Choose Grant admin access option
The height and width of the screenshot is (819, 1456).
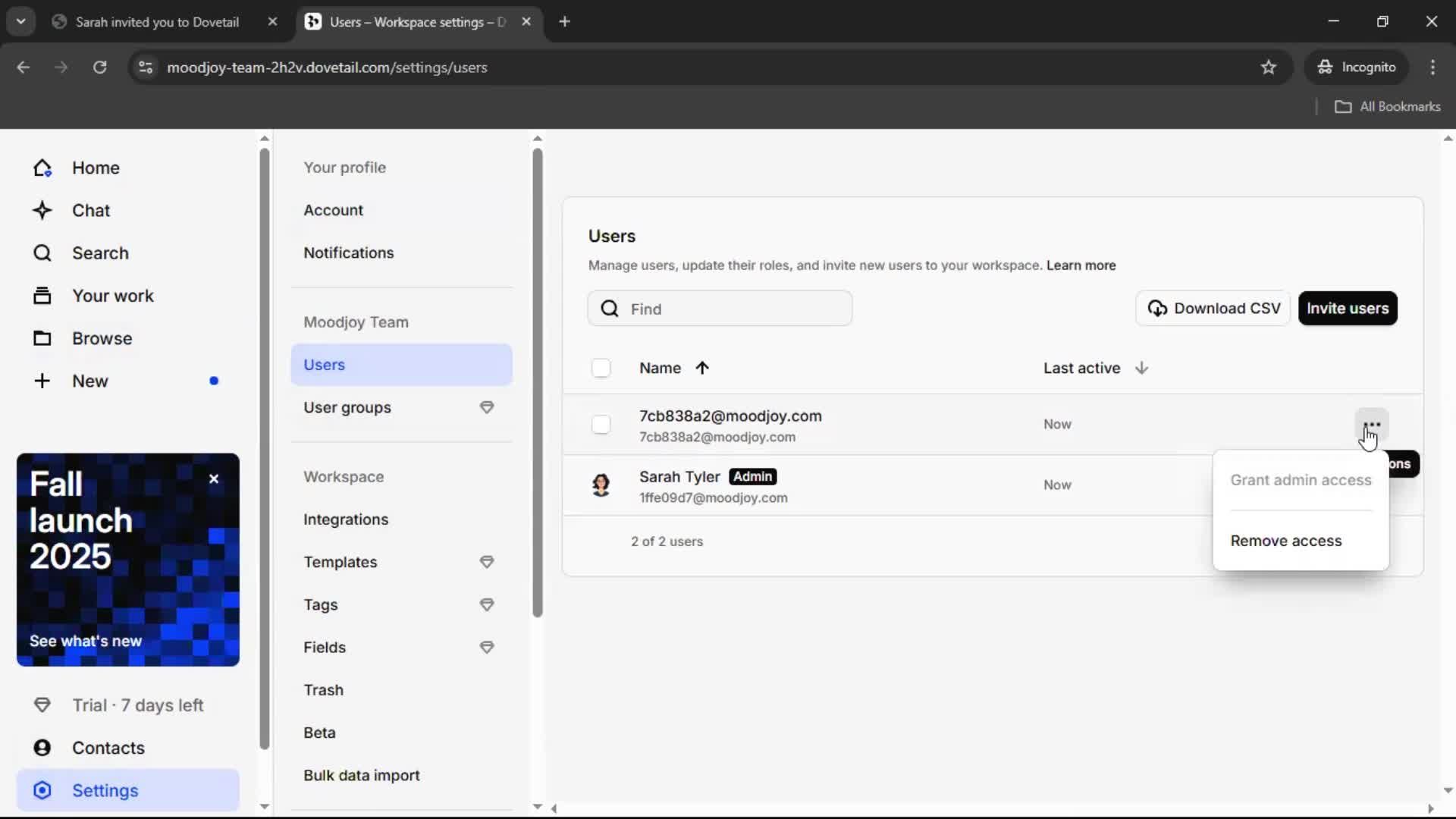point(1301,480)
